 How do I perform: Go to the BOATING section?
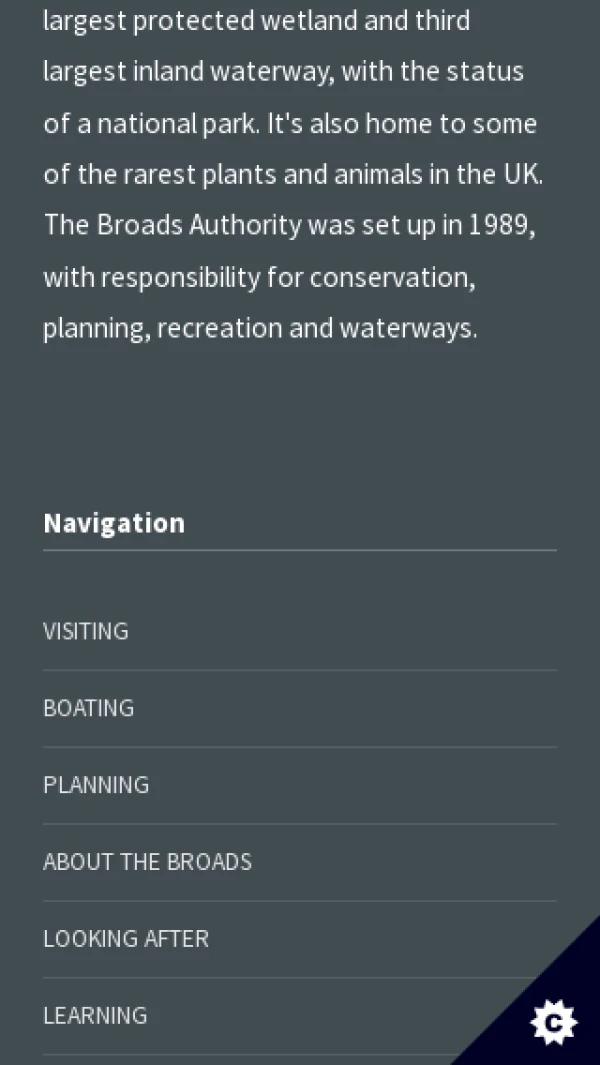[88, 708]
